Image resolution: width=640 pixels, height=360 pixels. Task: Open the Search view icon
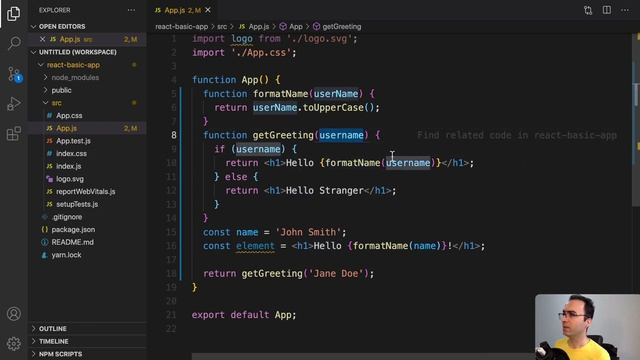(x=14, y=43)
